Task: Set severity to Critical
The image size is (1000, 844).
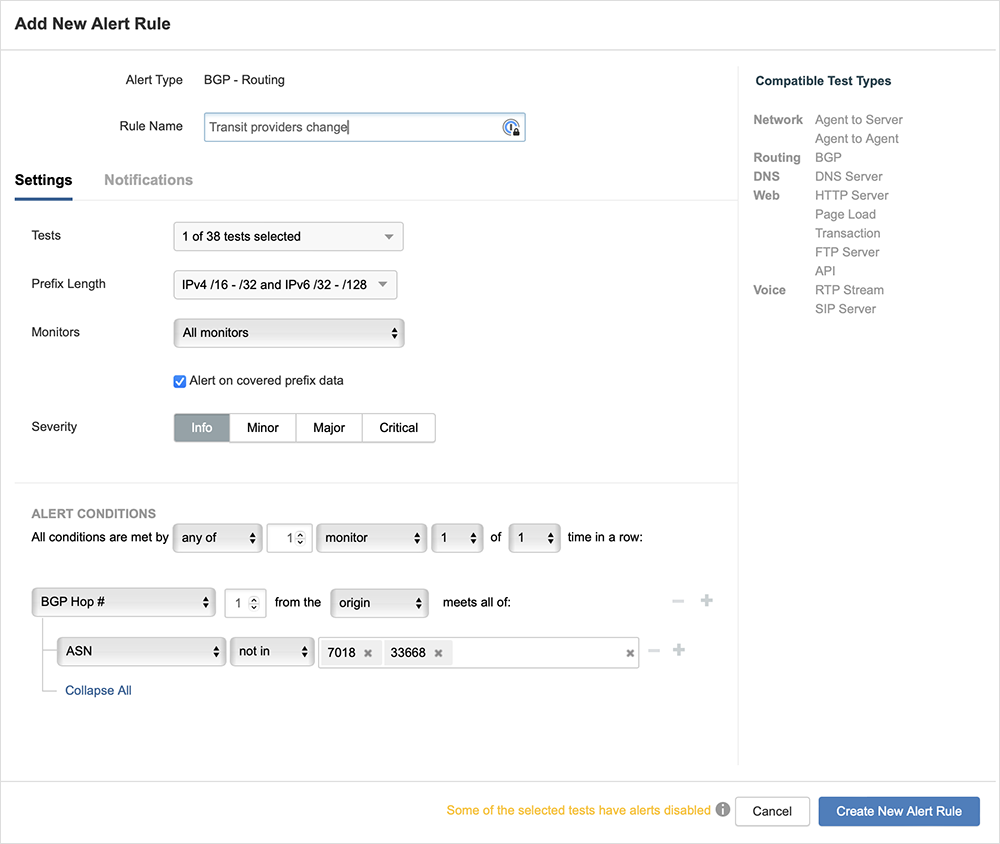Action: pyautogui.click(x=398, y=427)
